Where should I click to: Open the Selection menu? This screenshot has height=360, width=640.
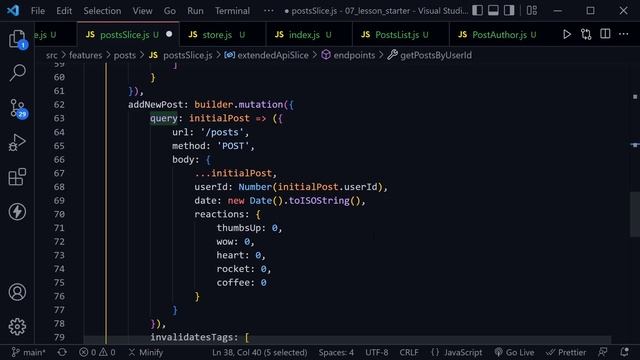coord(102,11)
